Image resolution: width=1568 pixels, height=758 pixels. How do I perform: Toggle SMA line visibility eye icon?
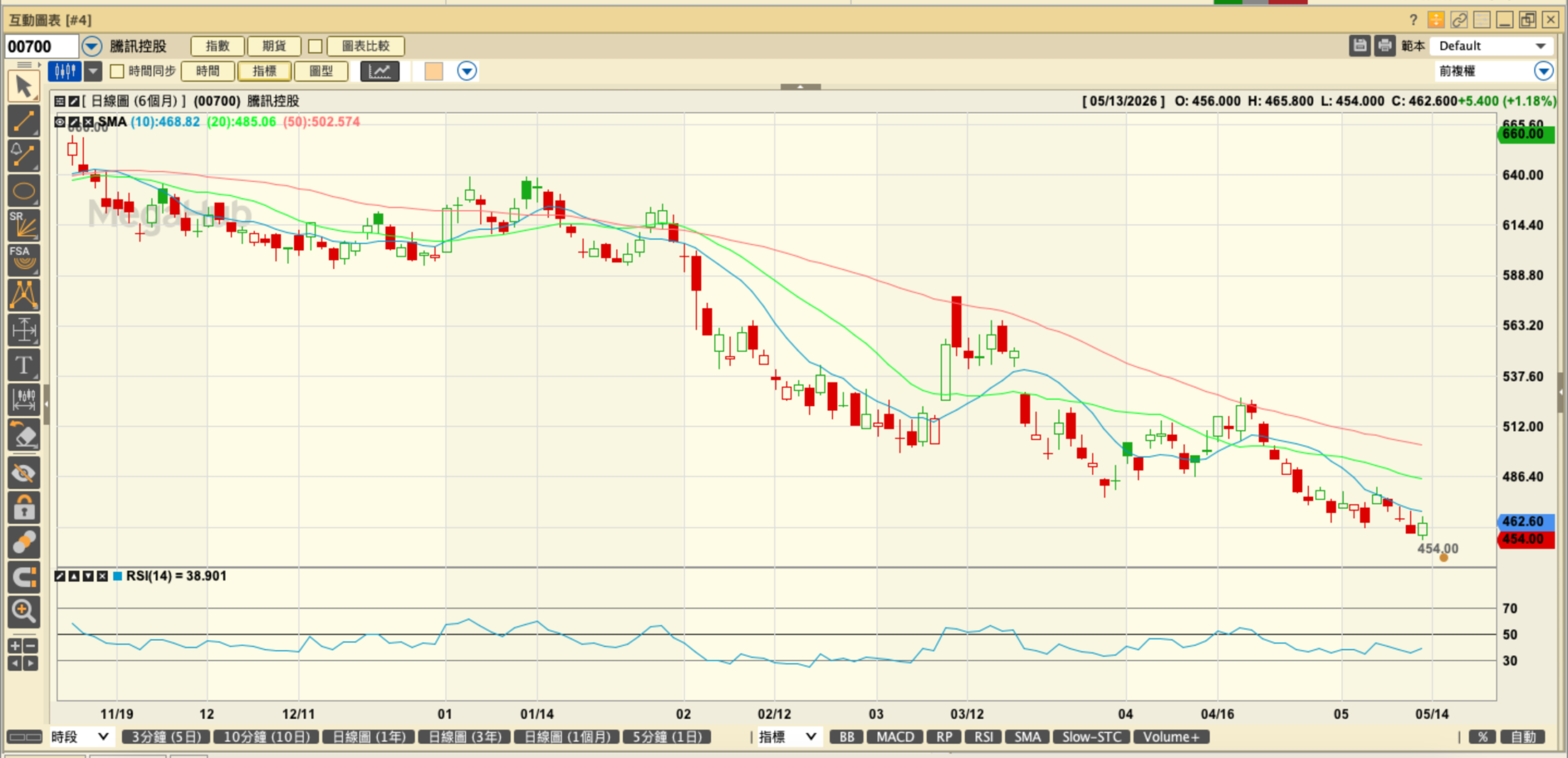click(60, 122)
